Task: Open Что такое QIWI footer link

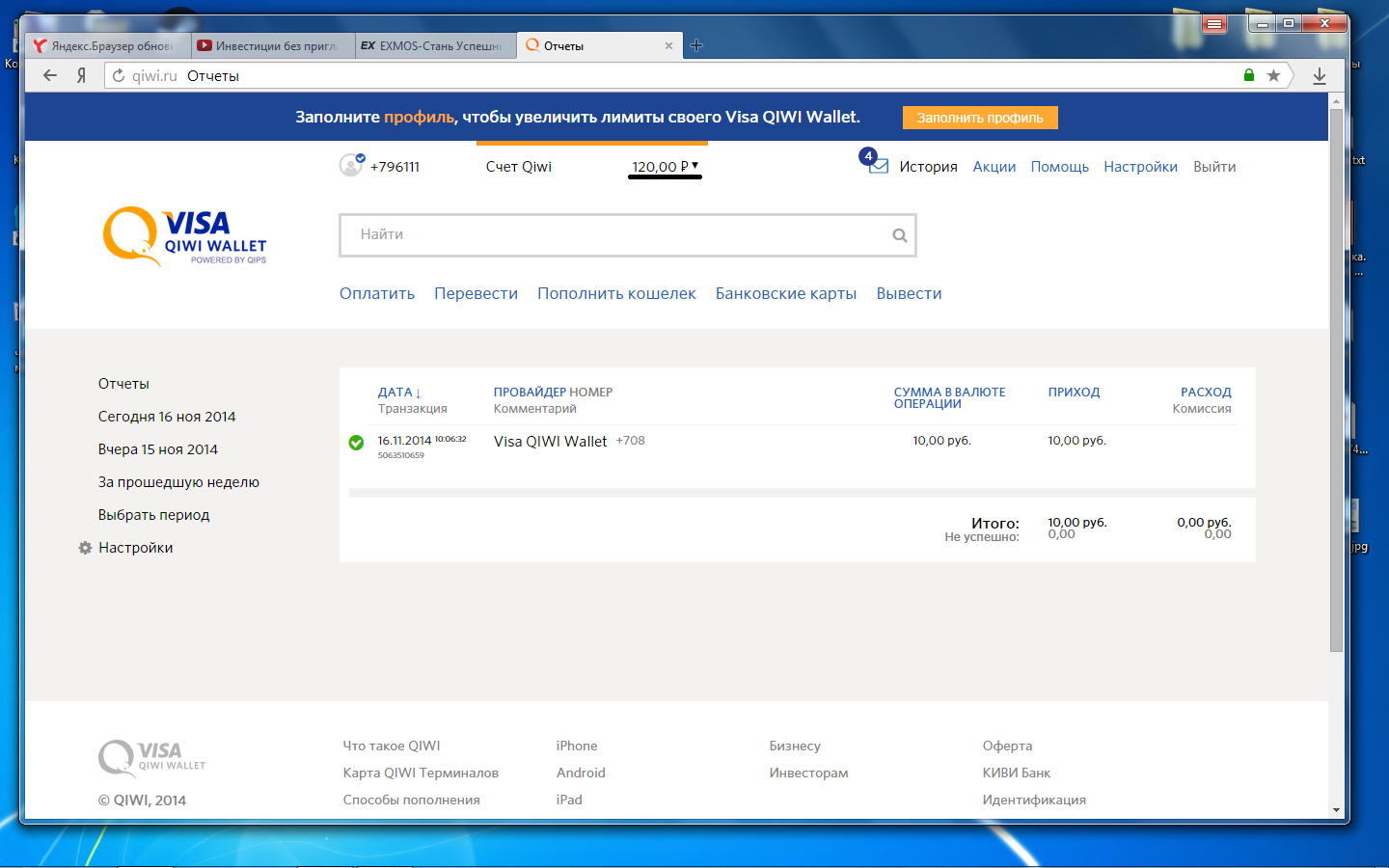Action: coord(392,746)
